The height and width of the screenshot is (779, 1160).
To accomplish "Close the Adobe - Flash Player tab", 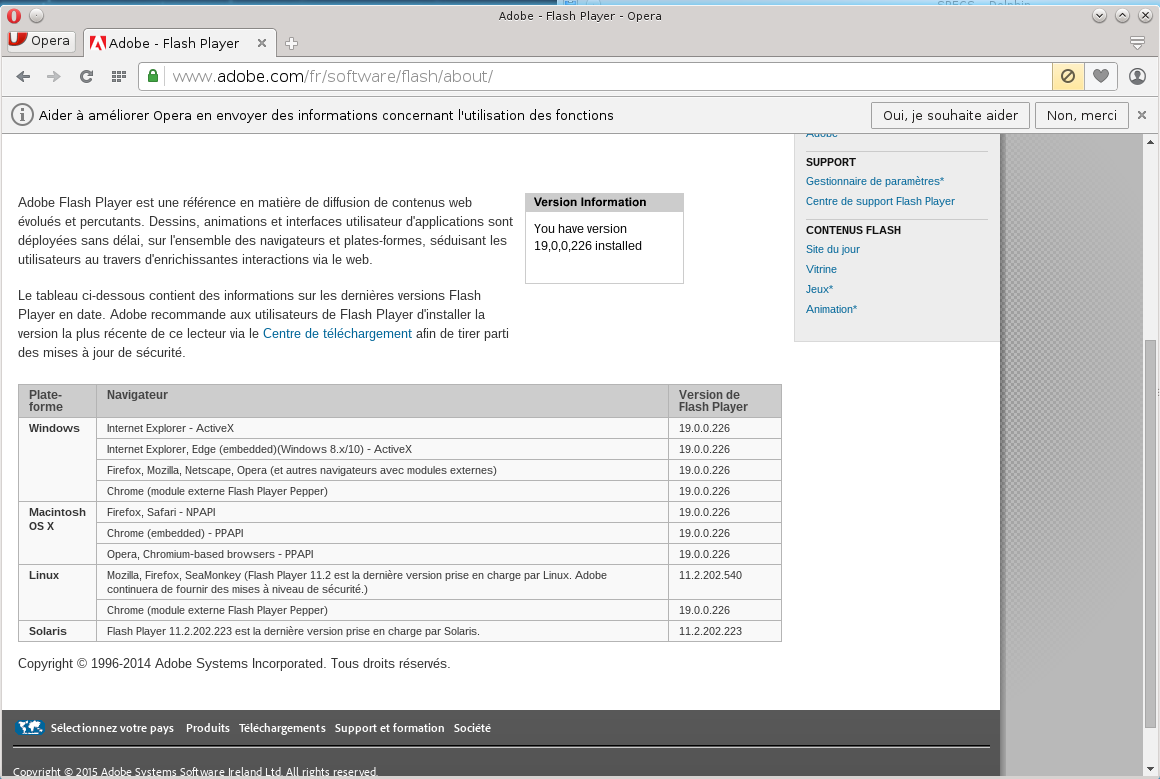I will pos(262,43).
